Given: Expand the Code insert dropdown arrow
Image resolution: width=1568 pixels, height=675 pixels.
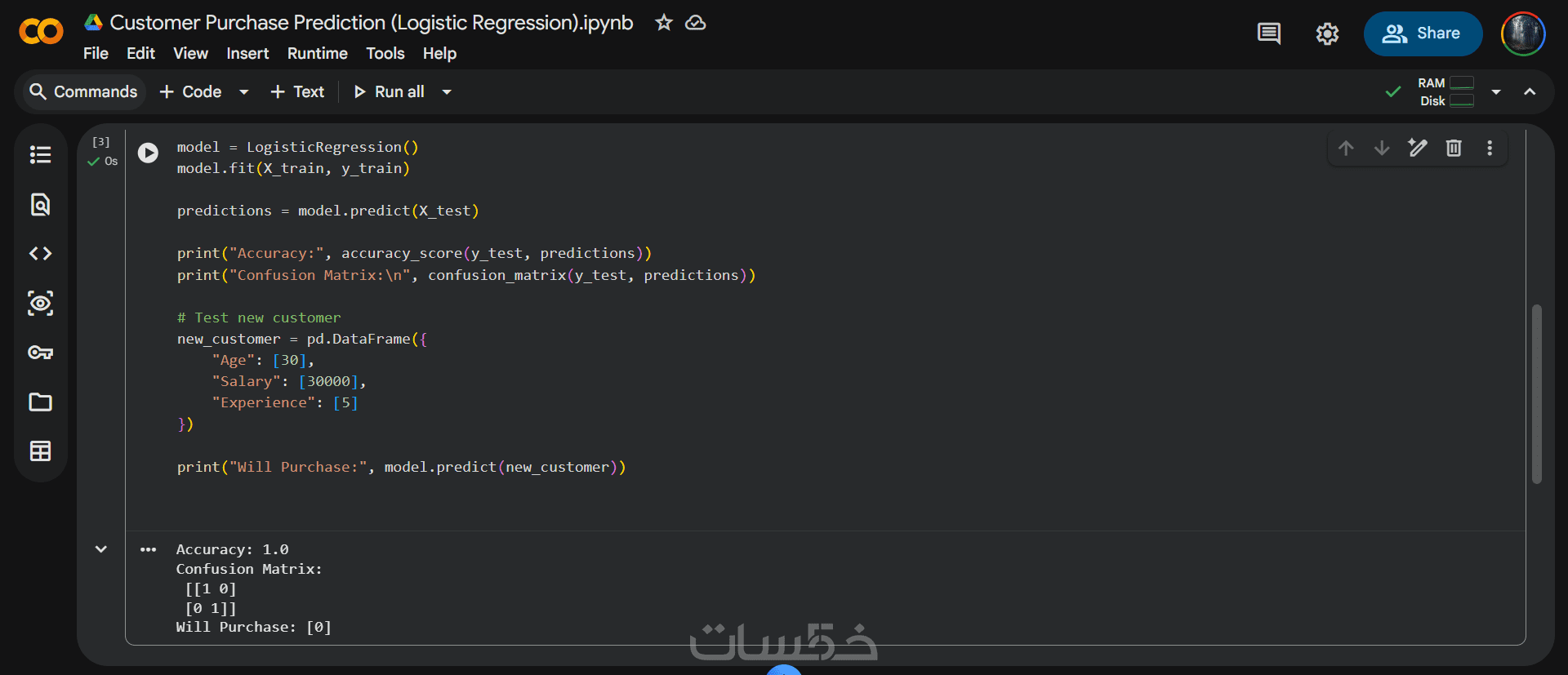Looking at the screenshot, I should click(243, 92).
